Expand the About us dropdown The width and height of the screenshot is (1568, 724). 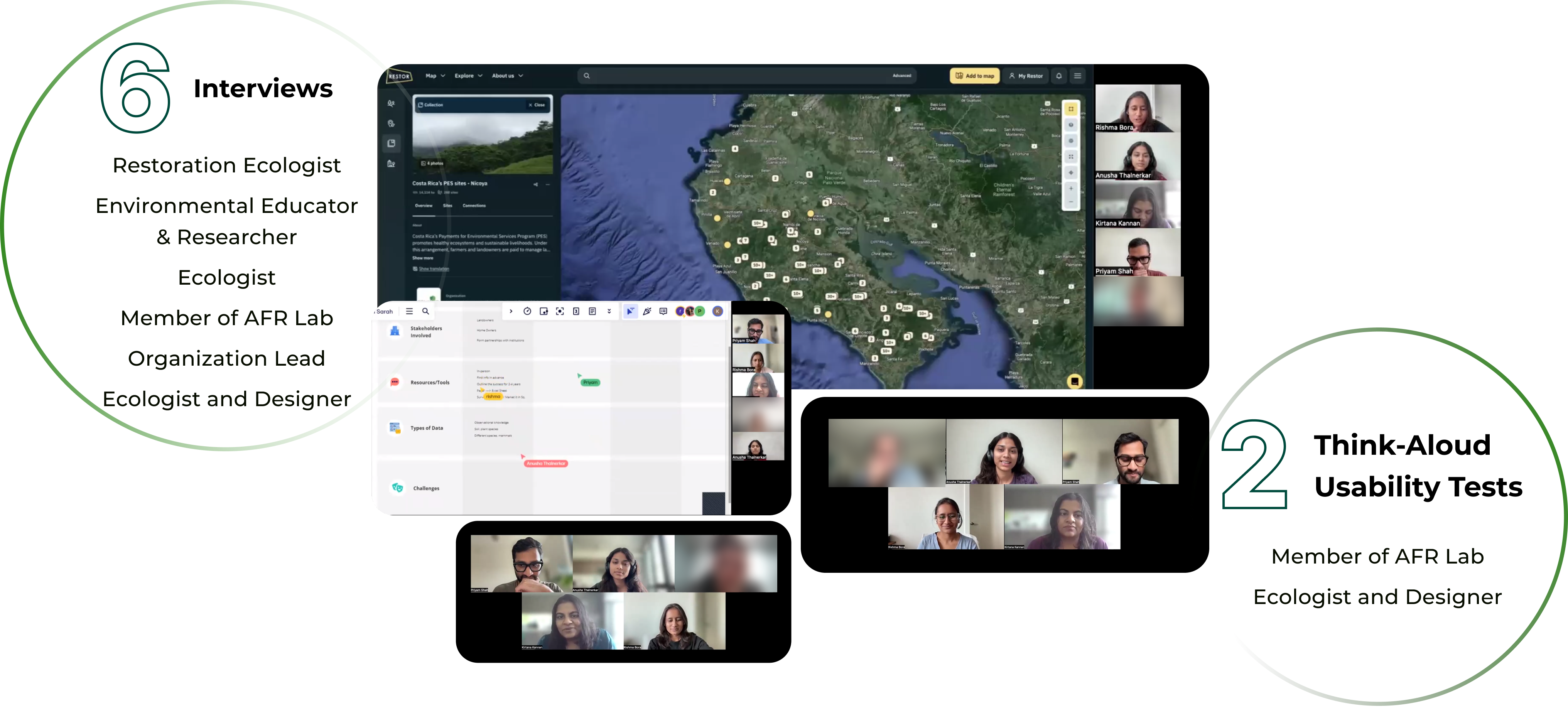click(x=507, y=76)
